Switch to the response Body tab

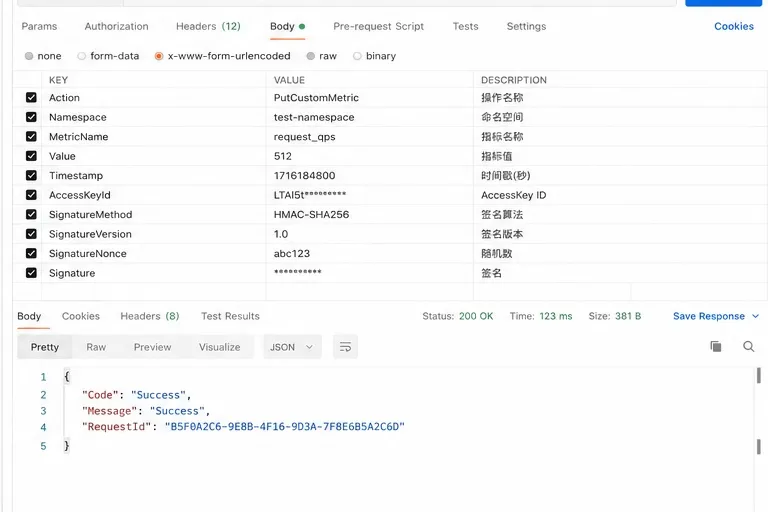pyautogui.click(x=29, y=317)
